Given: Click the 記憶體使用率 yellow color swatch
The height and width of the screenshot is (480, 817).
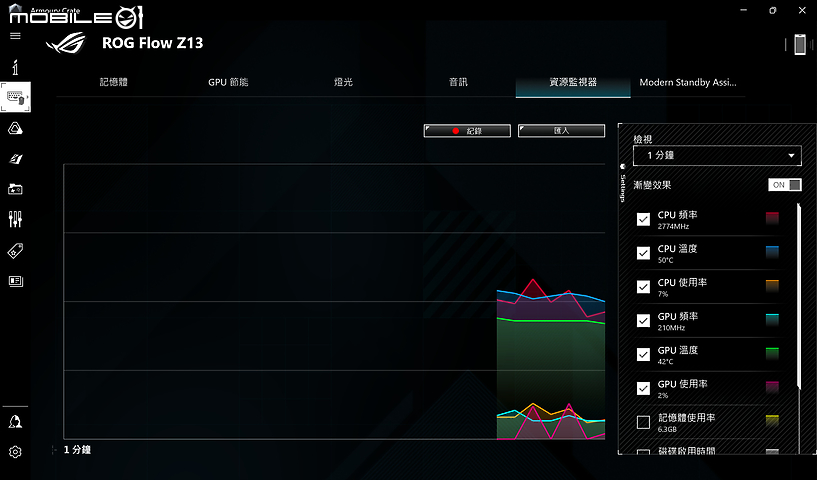Looking at the screenshot, I should tap(772, 422).
